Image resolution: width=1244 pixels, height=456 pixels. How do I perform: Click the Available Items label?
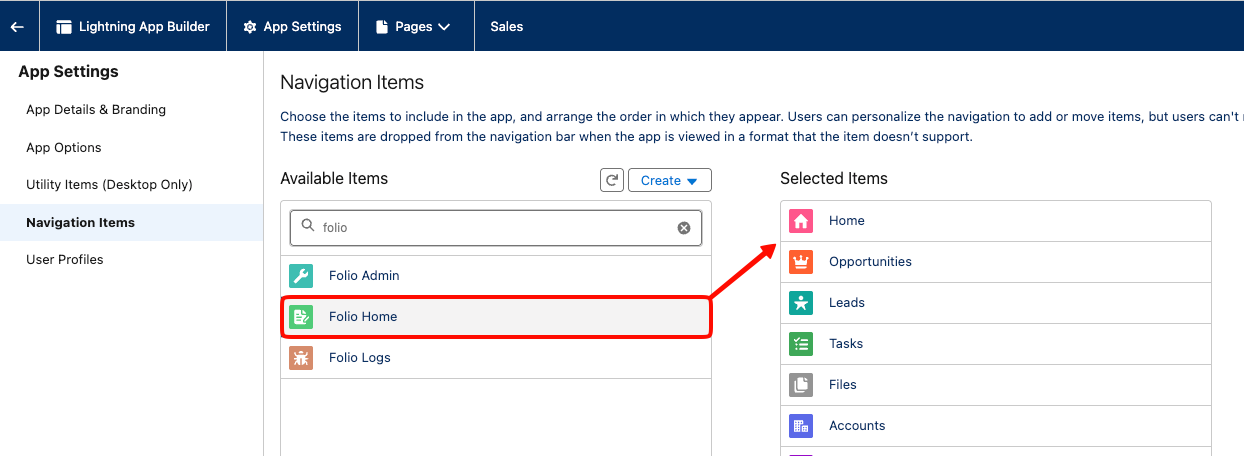pos(334,179)
